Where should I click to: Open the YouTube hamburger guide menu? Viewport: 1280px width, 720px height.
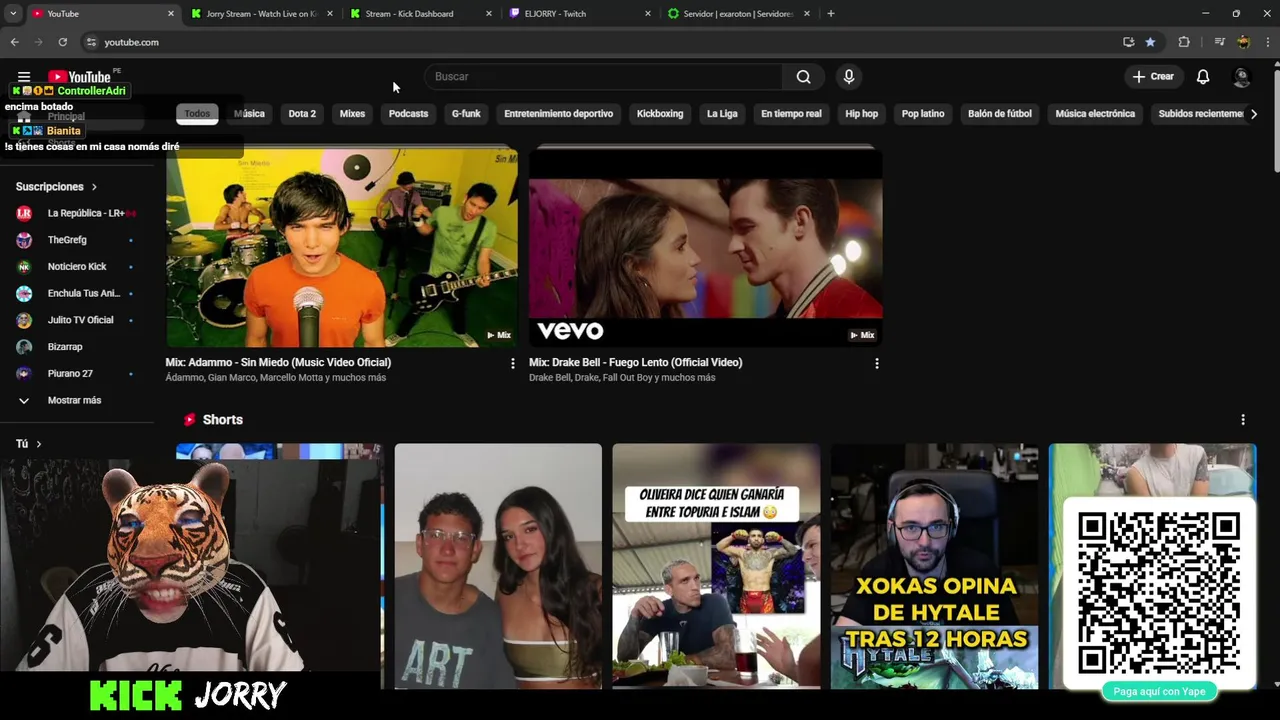24,76
